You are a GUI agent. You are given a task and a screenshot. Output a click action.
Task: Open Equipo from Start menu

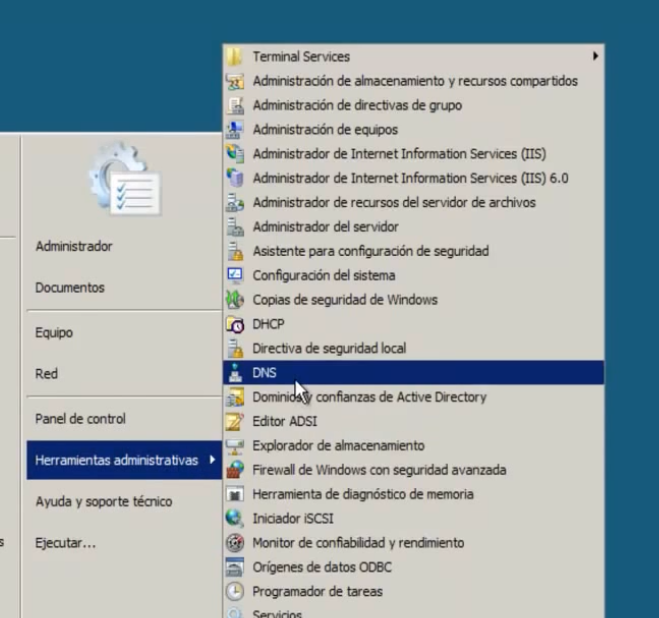click(54, 333)
